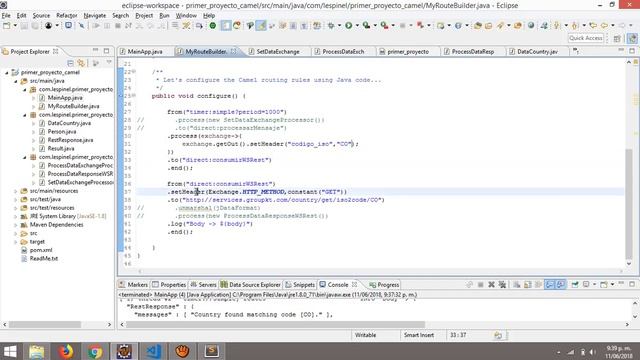Click the Open Type toolbar icon
The height and width of the screenshot is (360, 640).
tap(478, 26)
